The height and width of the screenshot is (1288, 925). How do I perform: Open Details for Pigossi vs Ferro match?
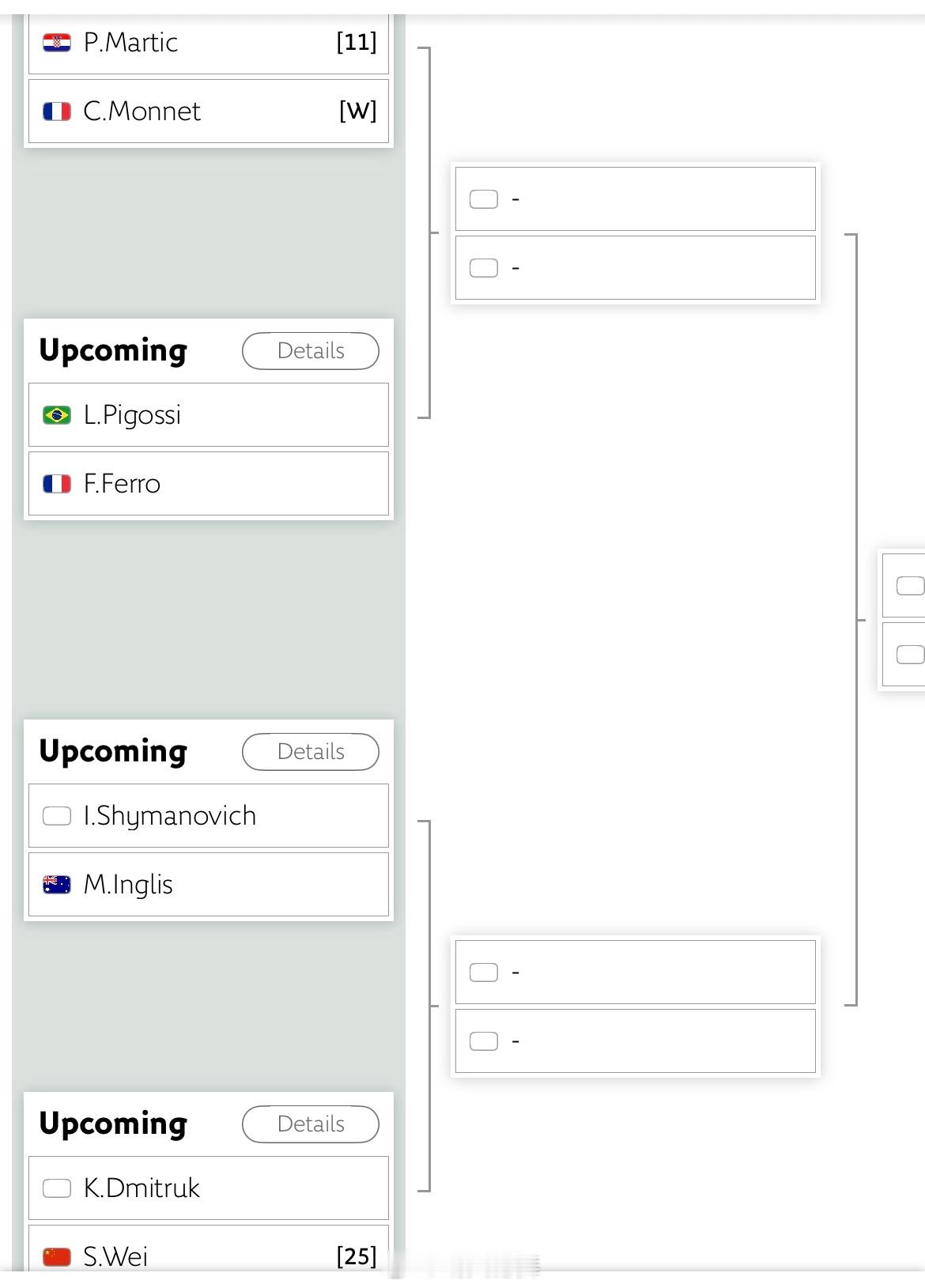click(310, 351)
